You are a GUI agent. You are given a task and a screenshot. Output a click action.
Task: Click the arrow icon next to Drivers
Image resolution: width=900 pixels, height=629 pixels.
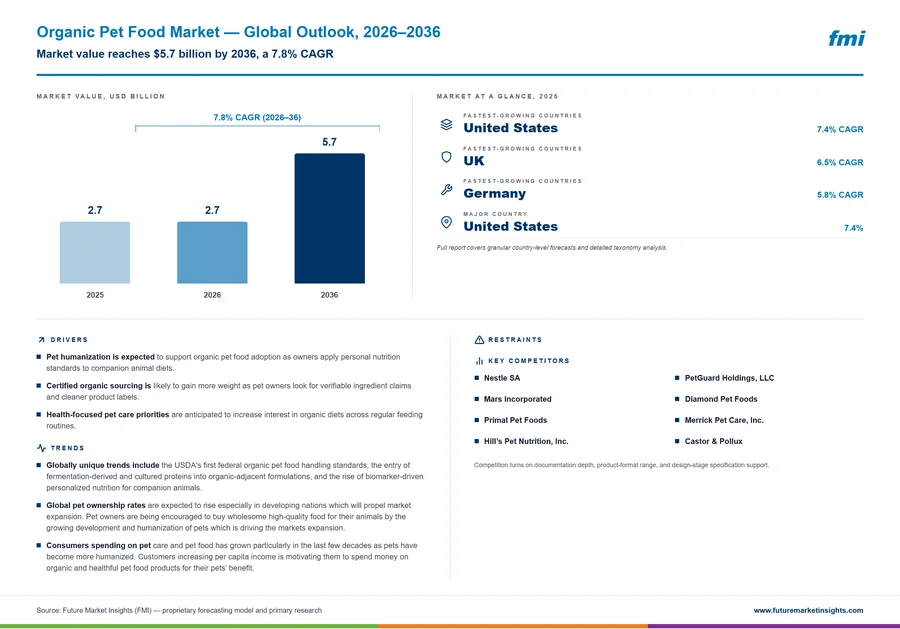point(41,340)
